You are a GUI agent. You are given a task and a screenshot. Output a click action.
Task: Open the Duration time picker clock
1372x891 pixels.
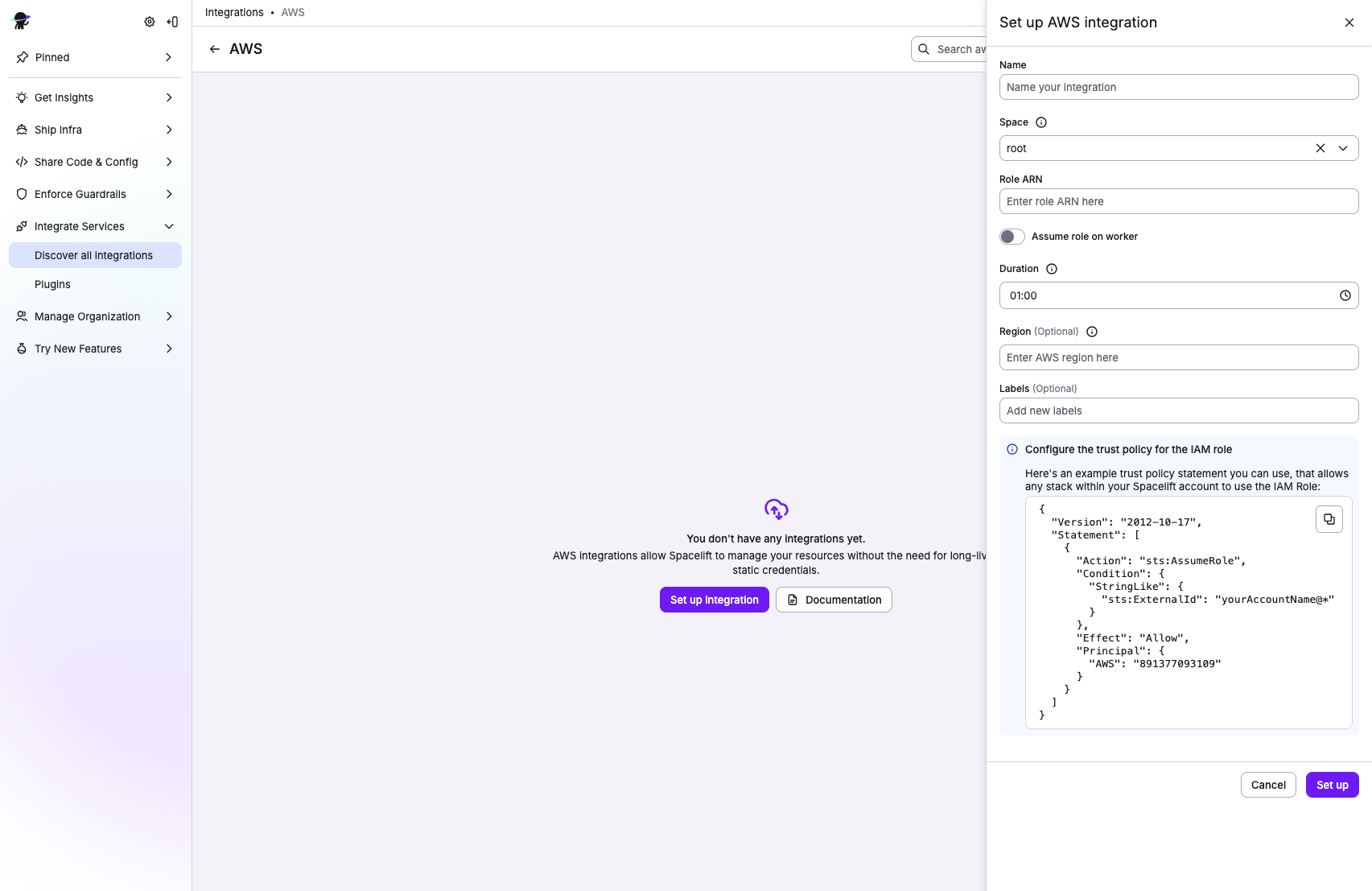[x=1345, y=295]
